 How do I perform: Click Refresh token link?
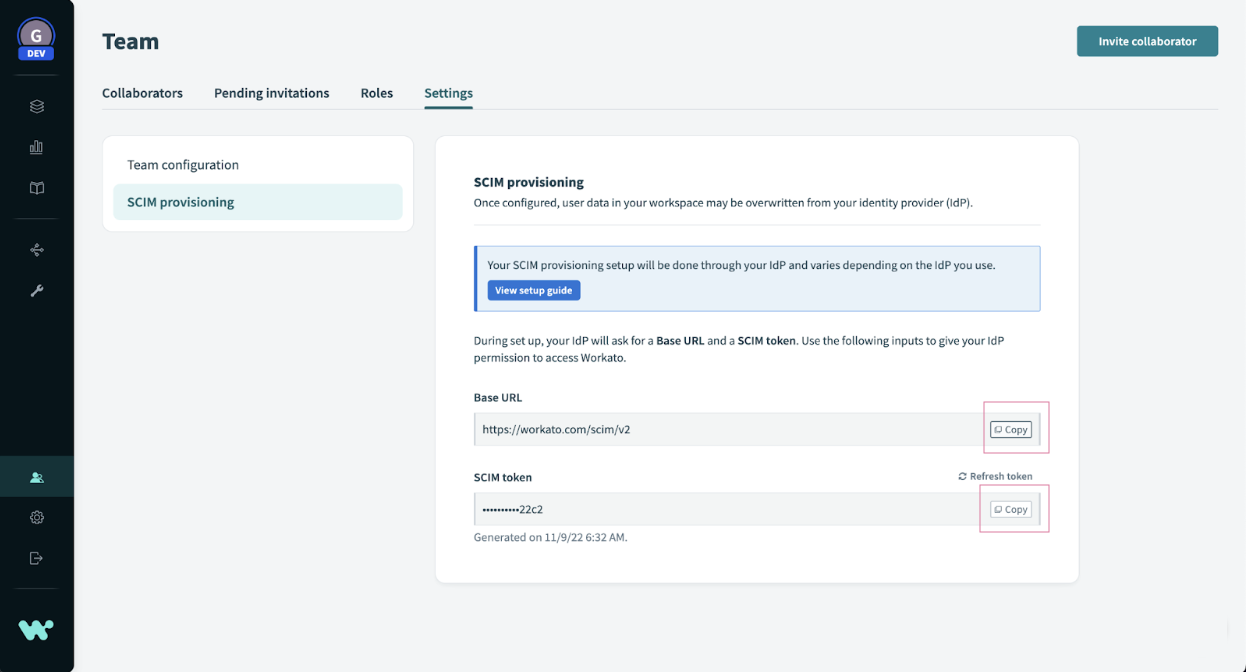tap(995, 476)
